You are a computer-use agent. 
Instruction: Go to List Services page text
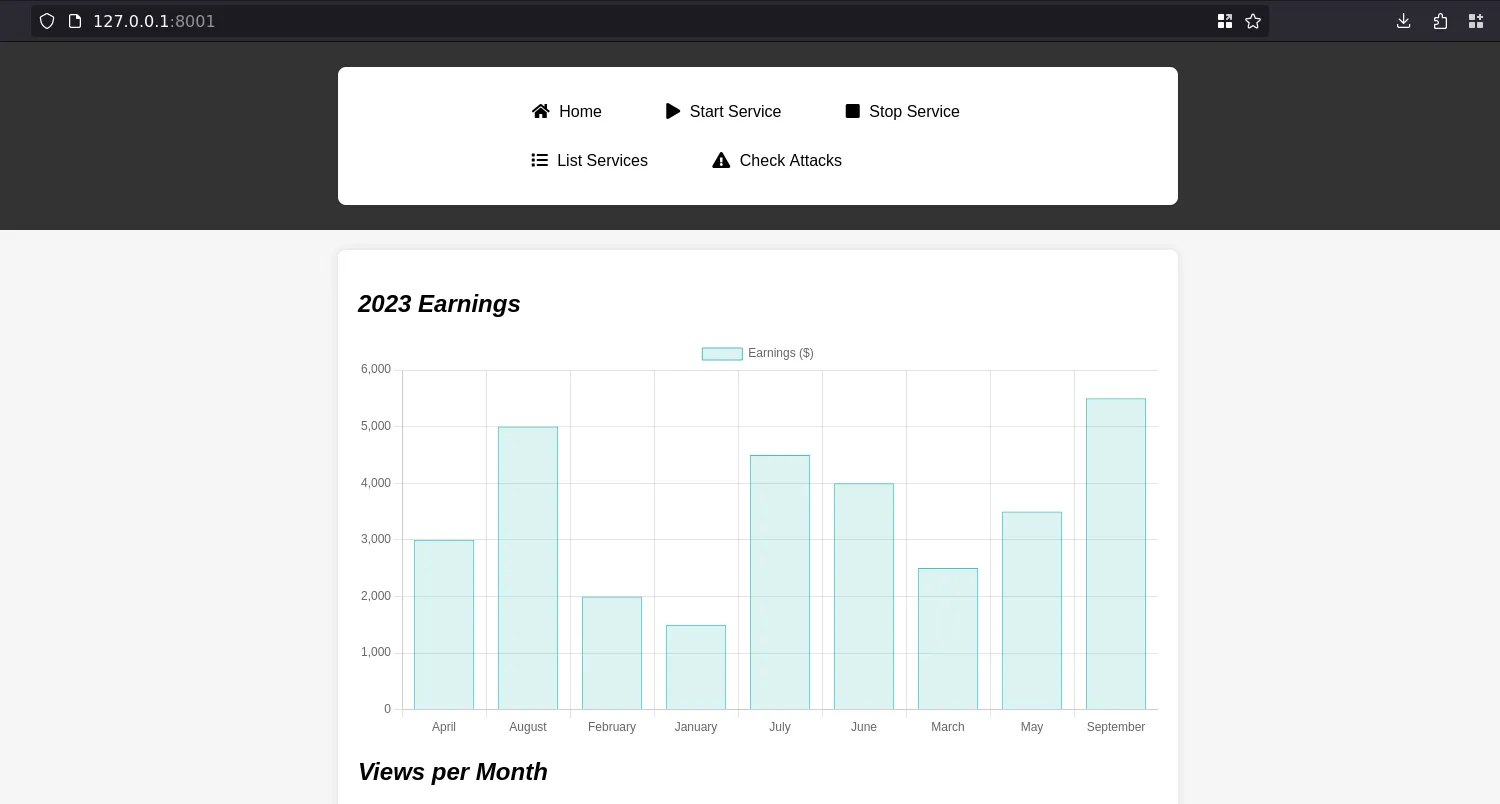[602, 160]
